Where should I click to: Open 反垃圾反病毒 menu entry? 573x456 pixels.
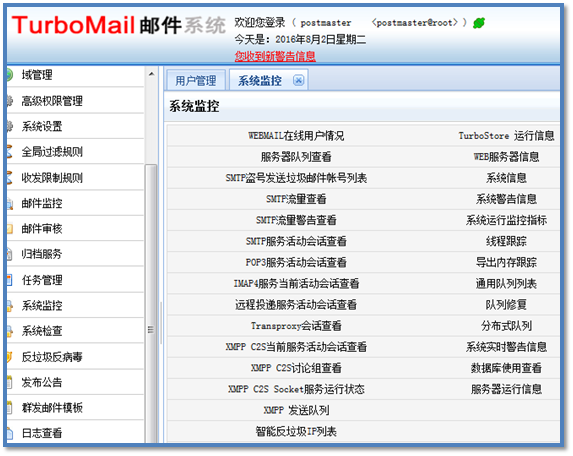tap(52, 357)
